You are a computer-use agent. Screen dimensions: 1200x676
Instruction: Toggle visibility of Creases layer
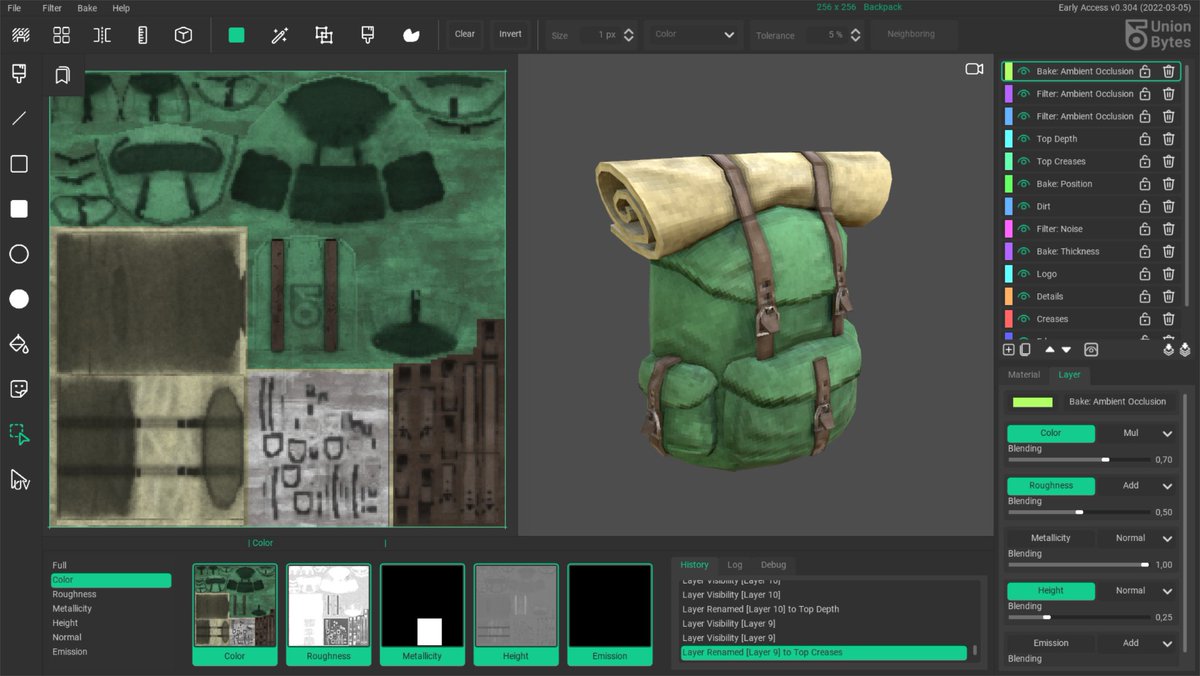click(x=1023, y=319)
